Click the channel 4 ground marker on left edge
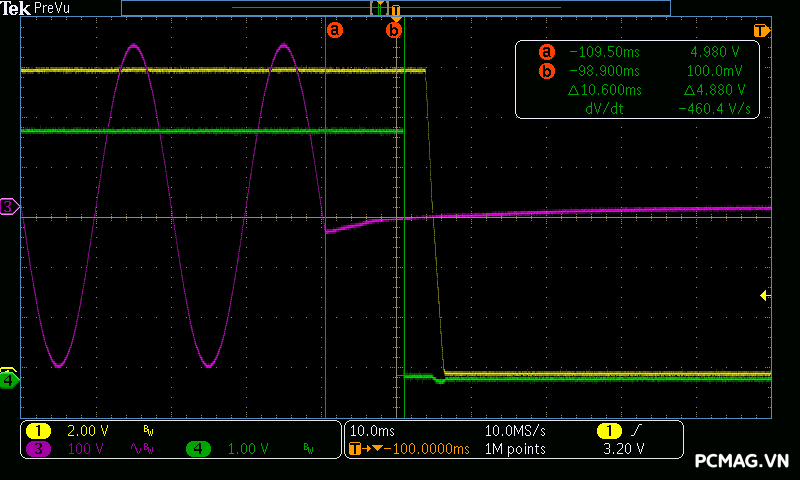 pyautogui.click(x=9, y=381)
